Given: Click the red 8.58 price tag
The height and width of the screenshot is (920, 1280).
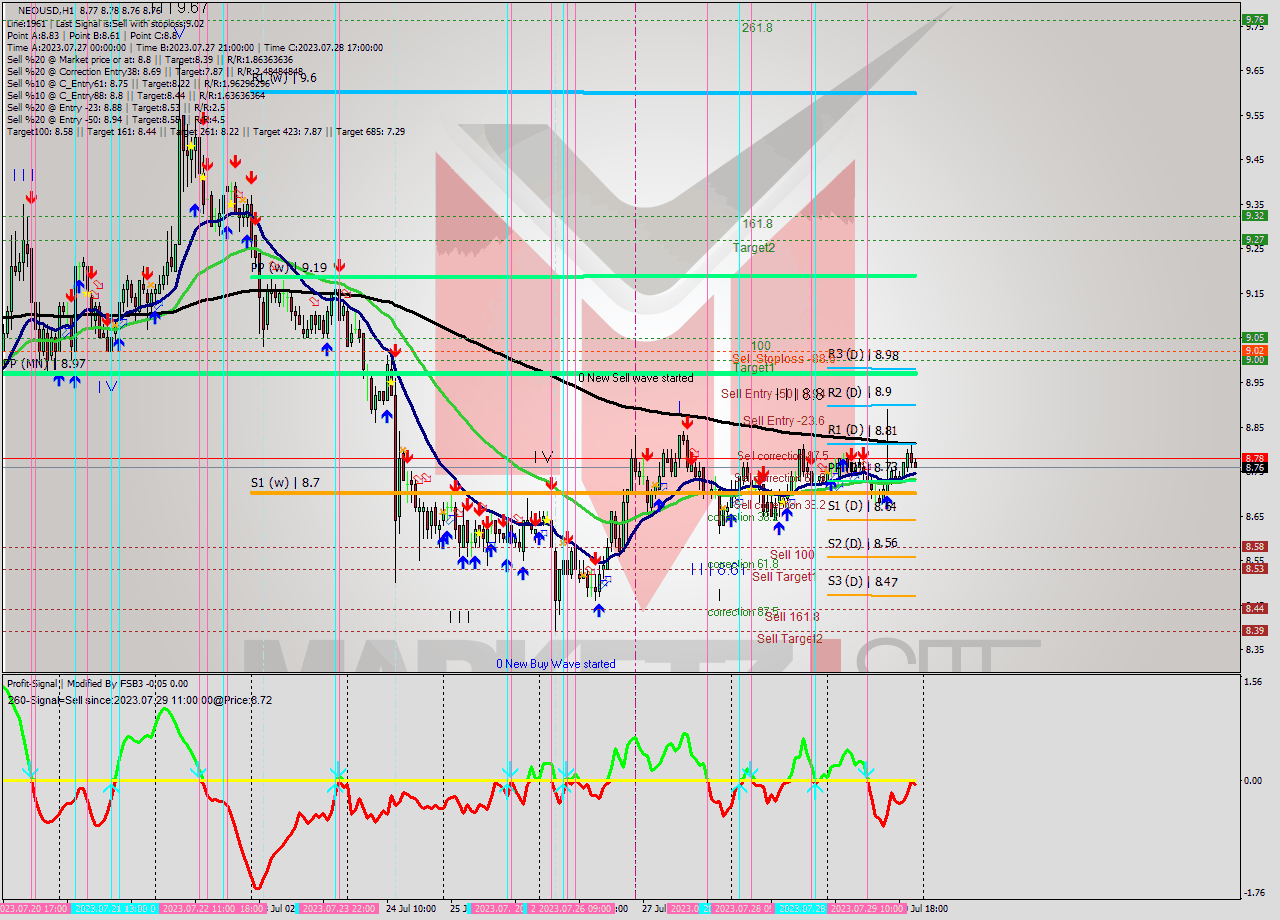Looking at the screenshot, I should click(x=1254, y=546).
